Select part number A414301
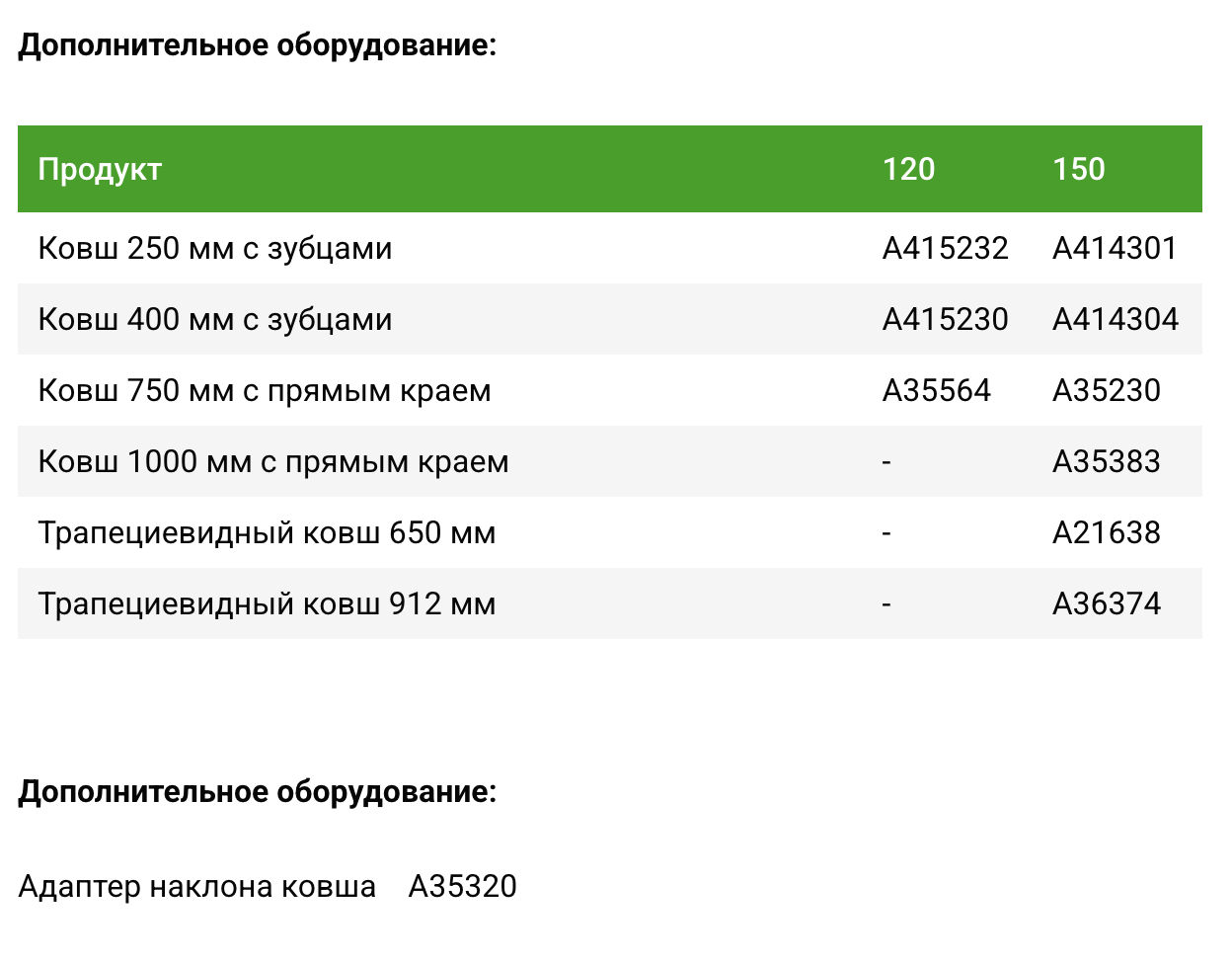Viewport: 1232px width, 962px height. pyautogui.click(x=1115, y=248)
